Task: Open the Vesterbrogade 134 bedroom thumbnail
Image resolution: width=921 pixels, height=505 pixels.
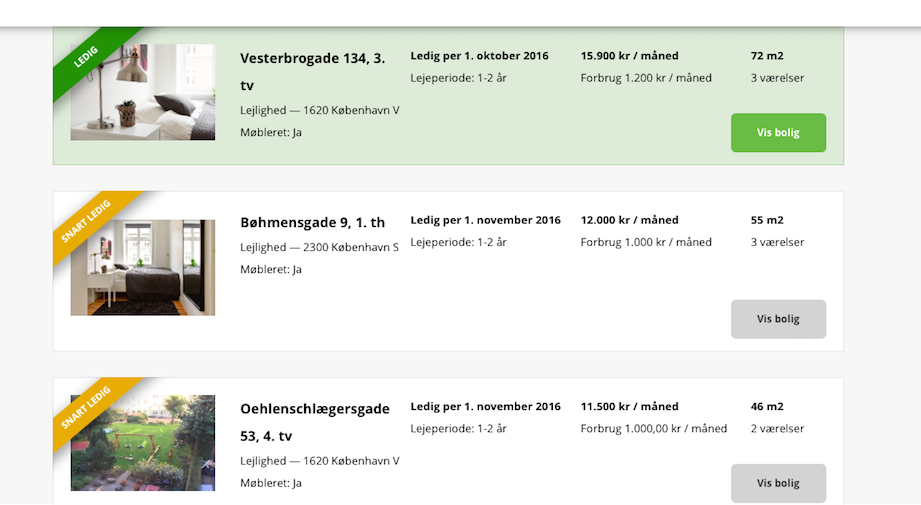Action: click(x=143, y=92)
